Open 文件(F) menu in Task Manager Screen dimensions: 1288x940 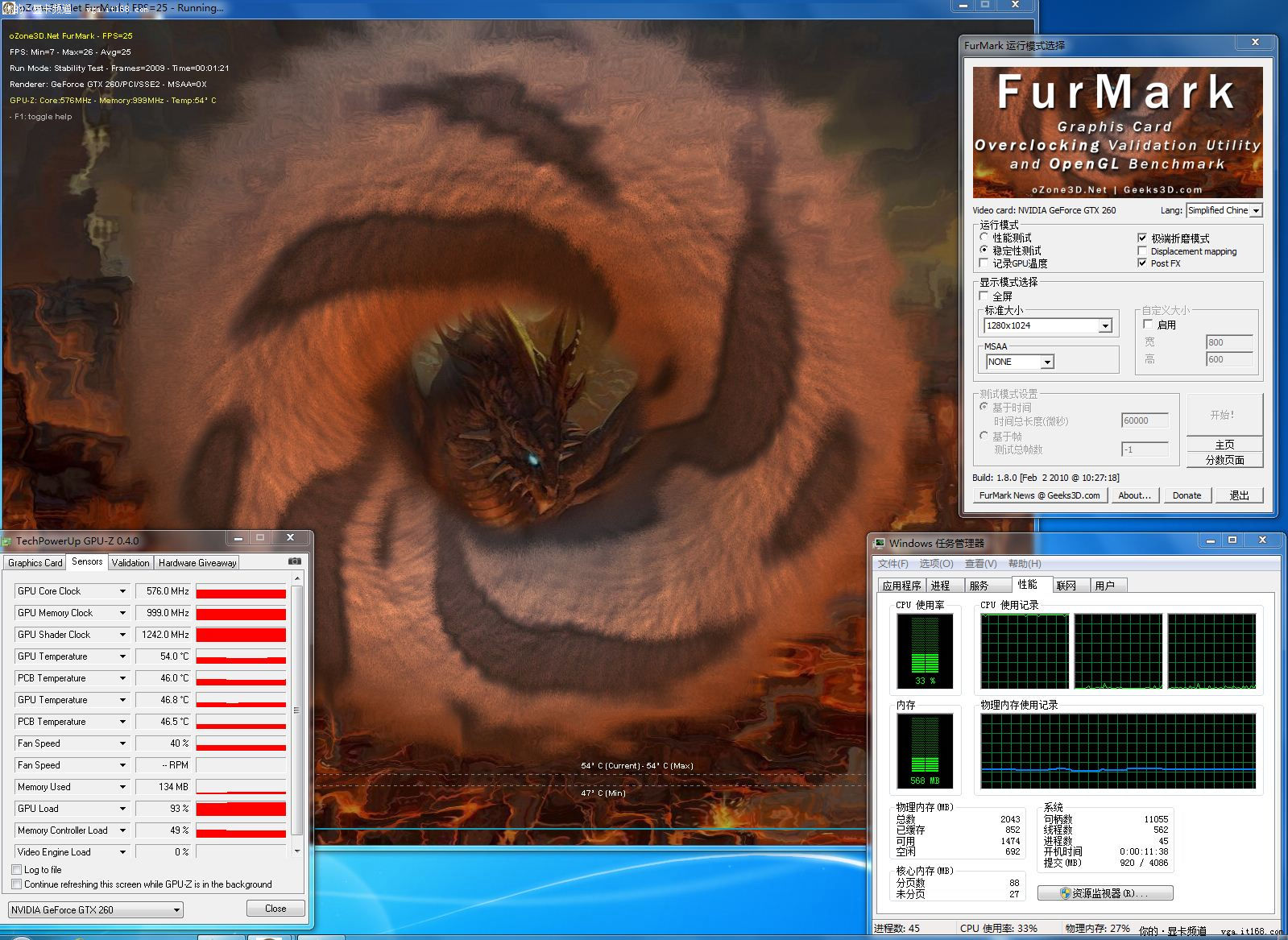(892, 564)
